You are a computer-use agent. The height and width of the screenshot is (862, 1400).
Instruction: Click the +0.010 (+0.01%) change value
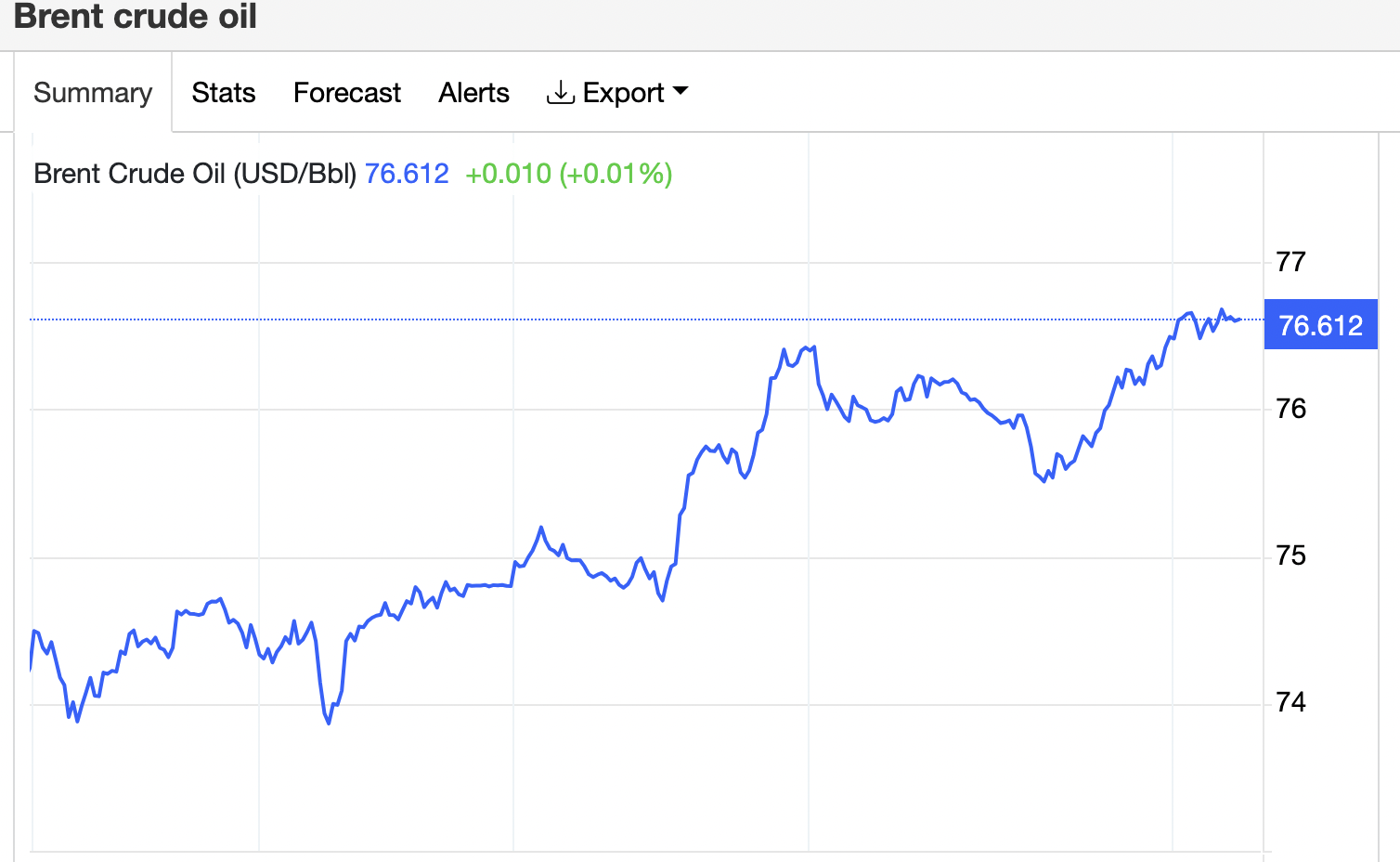(x=569, y=174)
